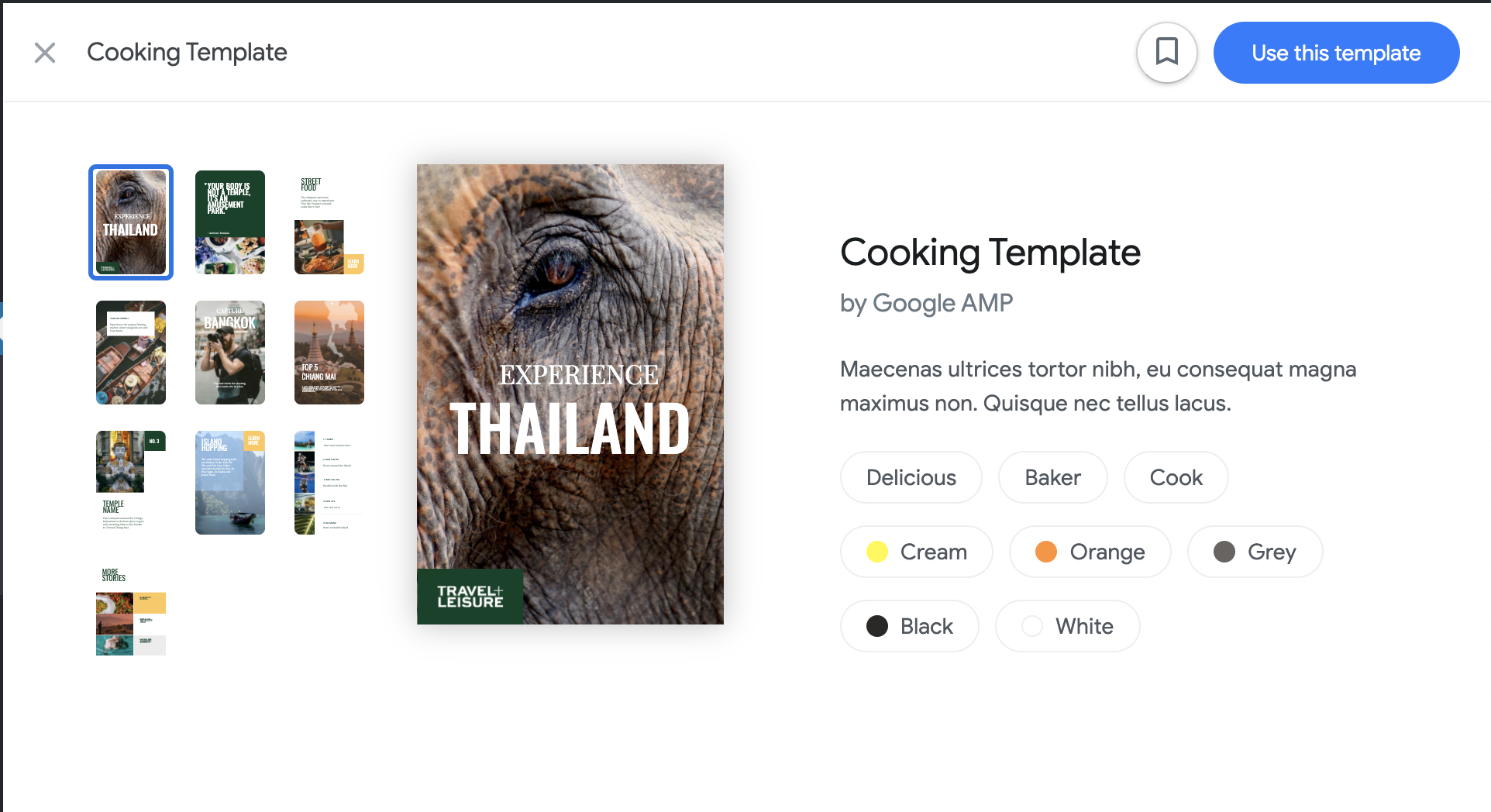Filter by the Cream color
Image resolution: width=1491 pixels, height=812 pixels.
pos(916,552)
